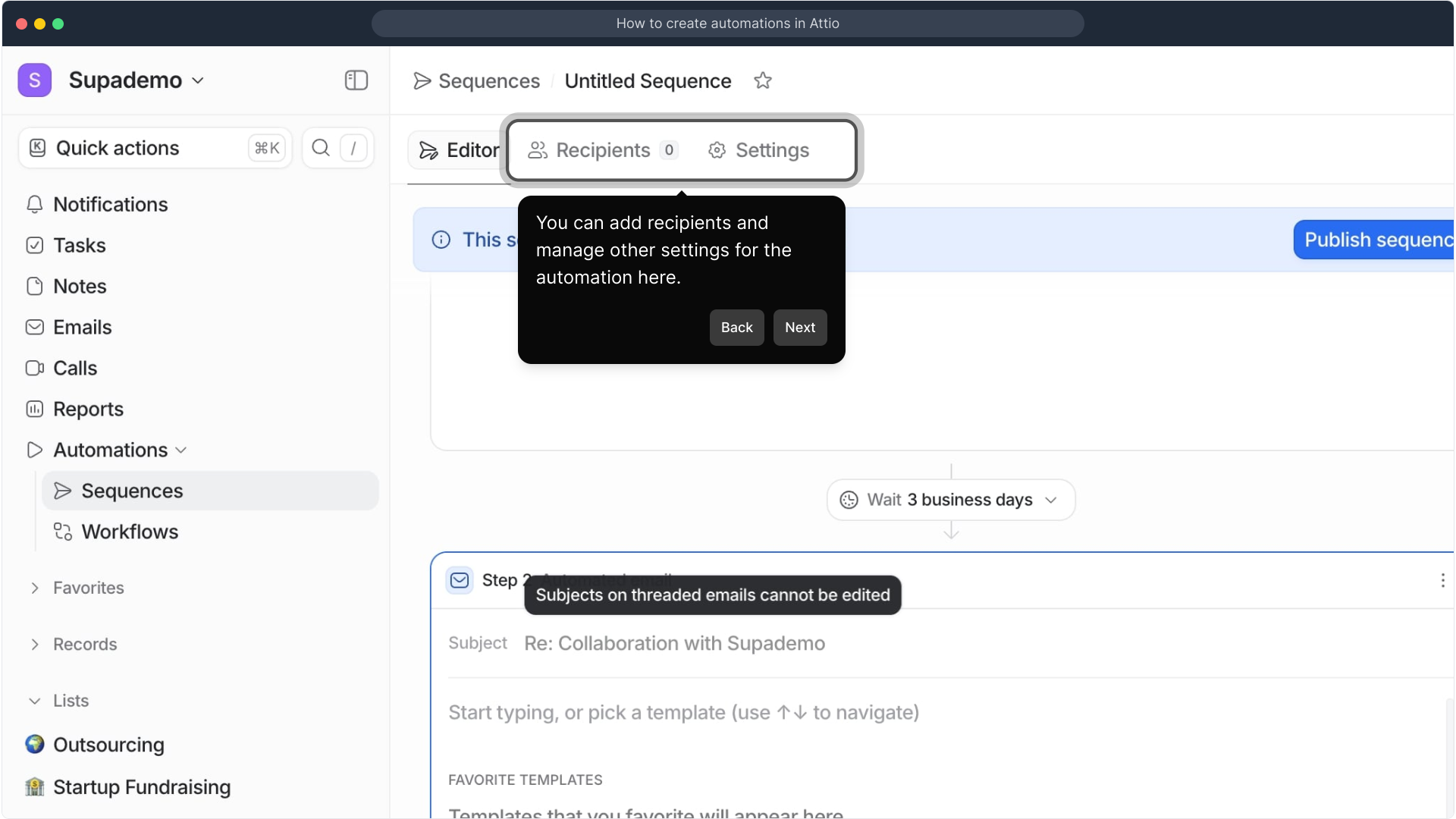Go to Tasks in sidebar
The width and height of the screenshot is (1456, 819).
[x=80, y=246]
